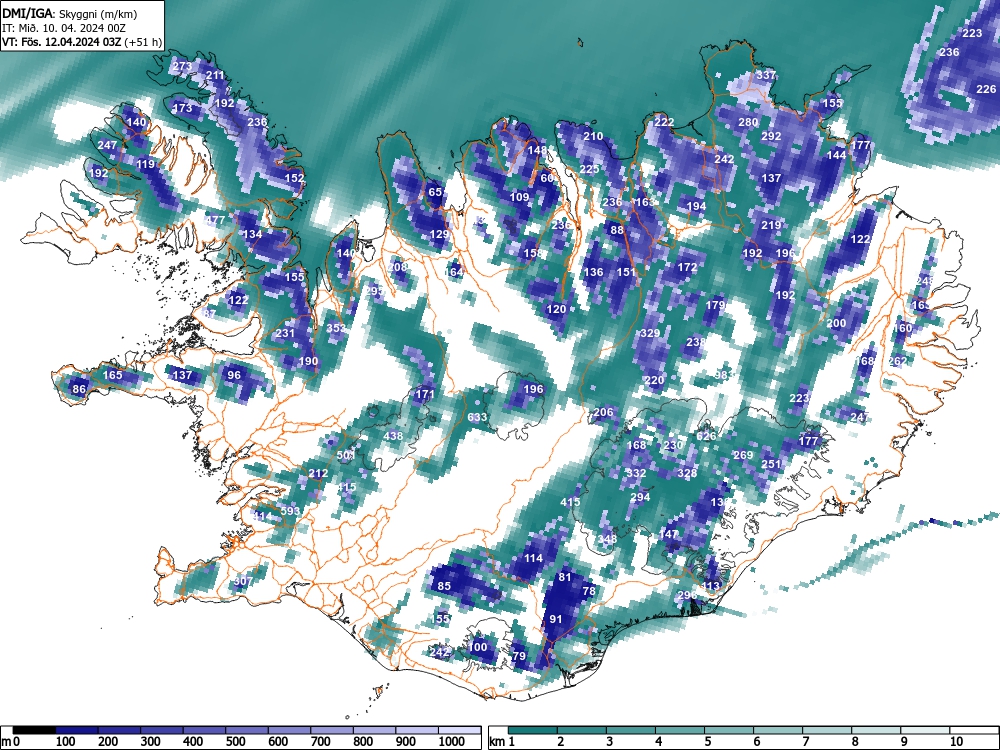Click the map value '85'

coord(444,586)
